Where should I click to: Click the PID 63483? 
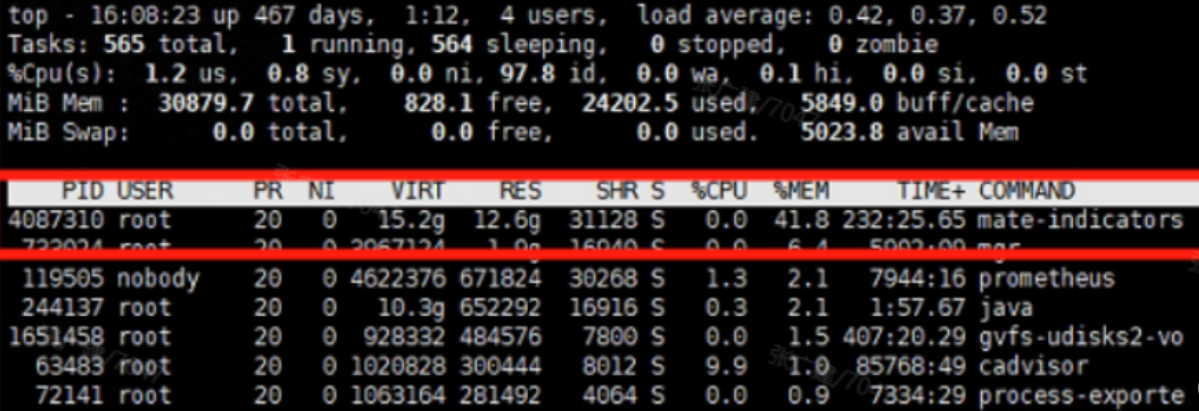click(x=69, y=367)
